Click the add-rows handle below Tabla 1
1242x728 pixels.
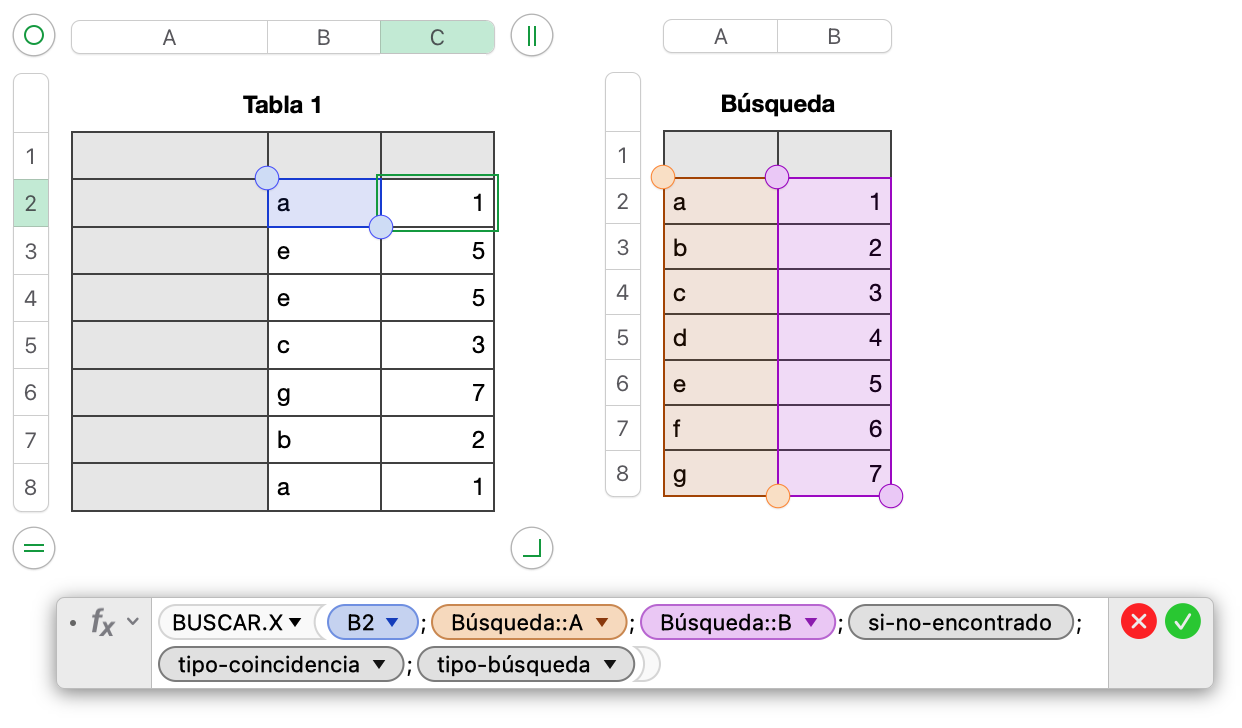34,547
